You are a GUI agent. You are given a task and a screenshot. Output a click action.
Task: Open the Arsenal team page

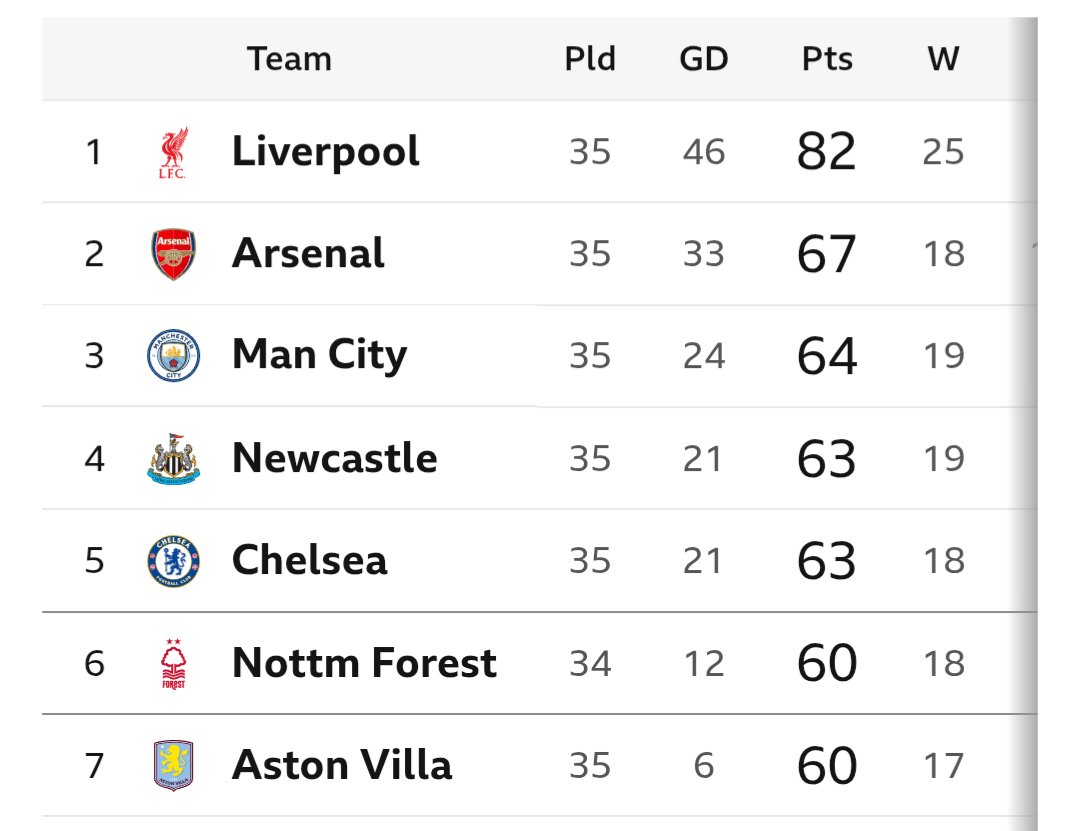click(x=308, y=254)
